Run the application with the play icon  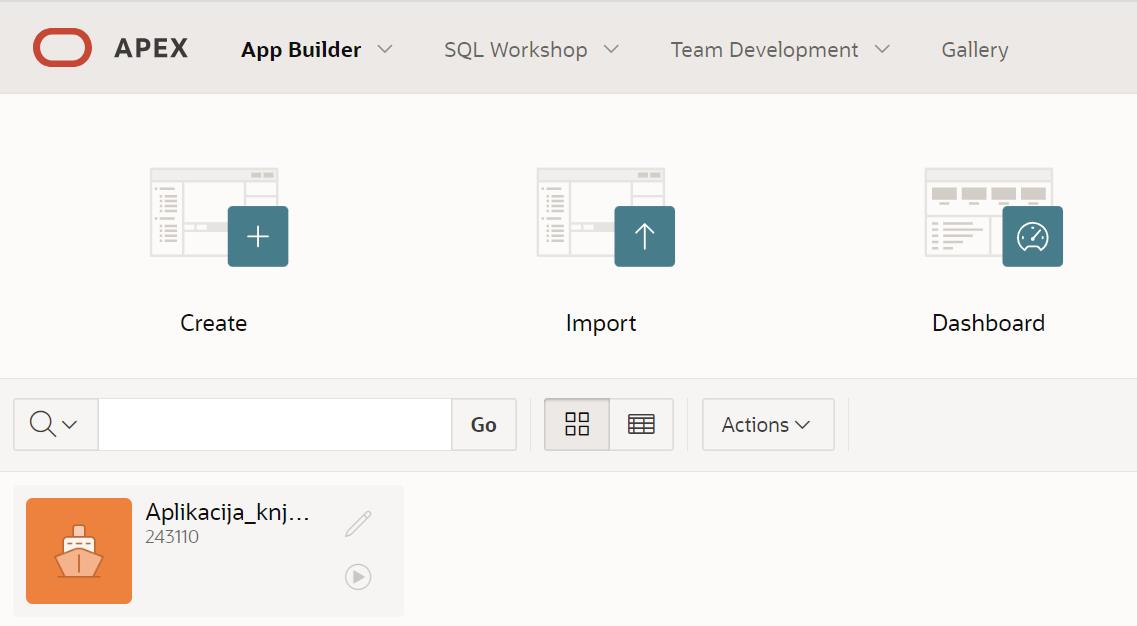(x=358, y=577)
